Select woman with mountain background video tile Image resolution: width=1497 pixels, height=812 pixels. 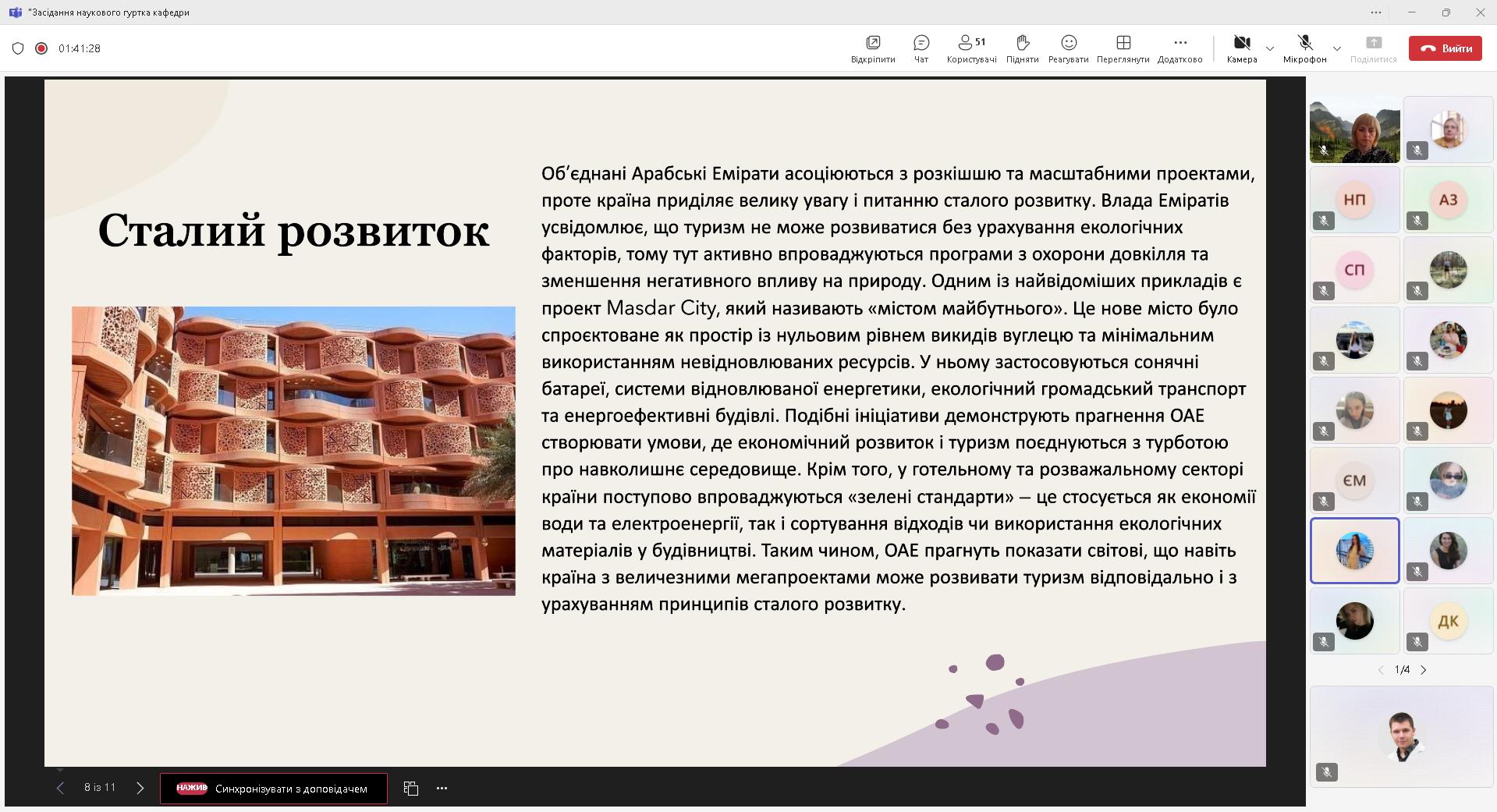tap(1354, 129)
